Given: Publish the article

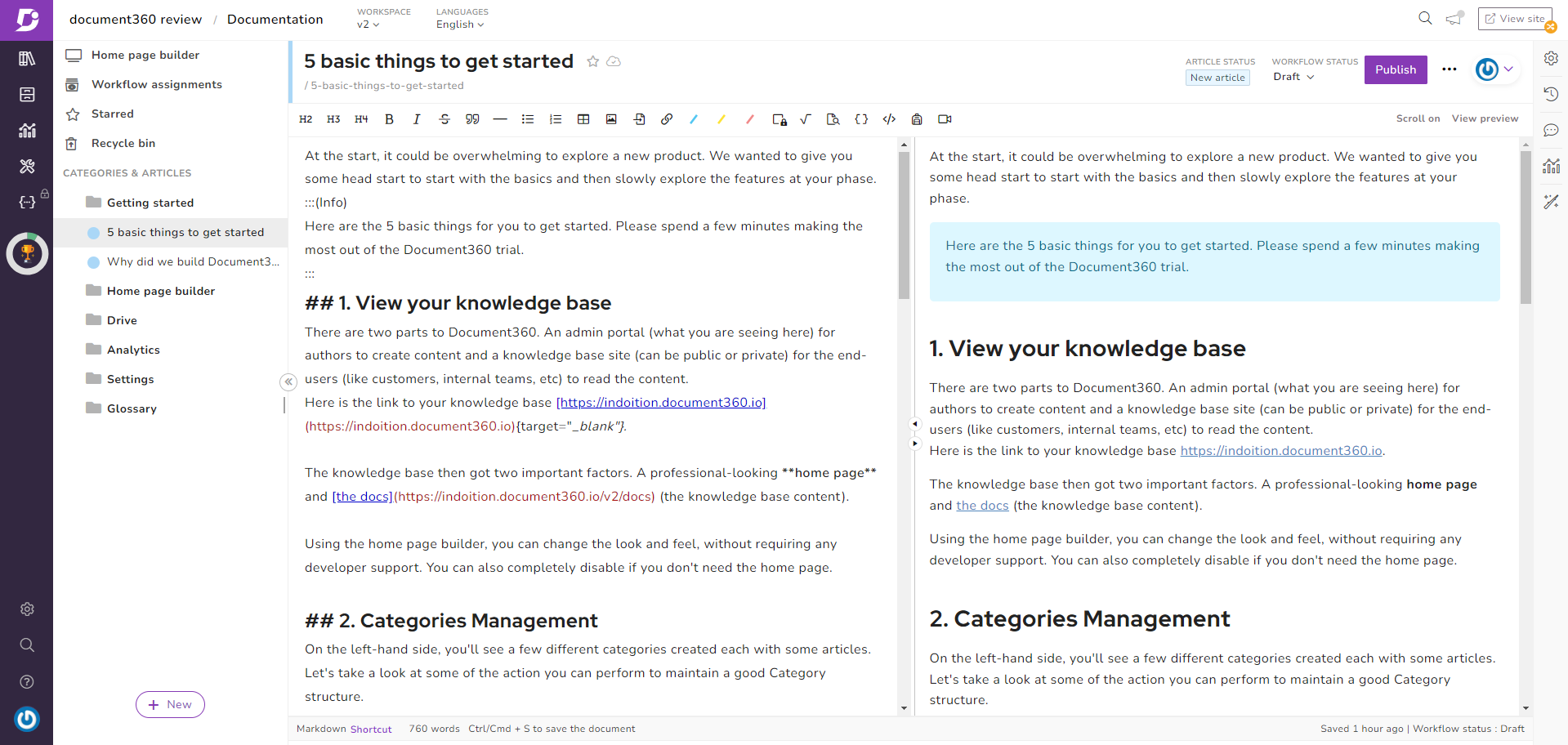Looking at the screenshot, I should [x=1396, y=69].
